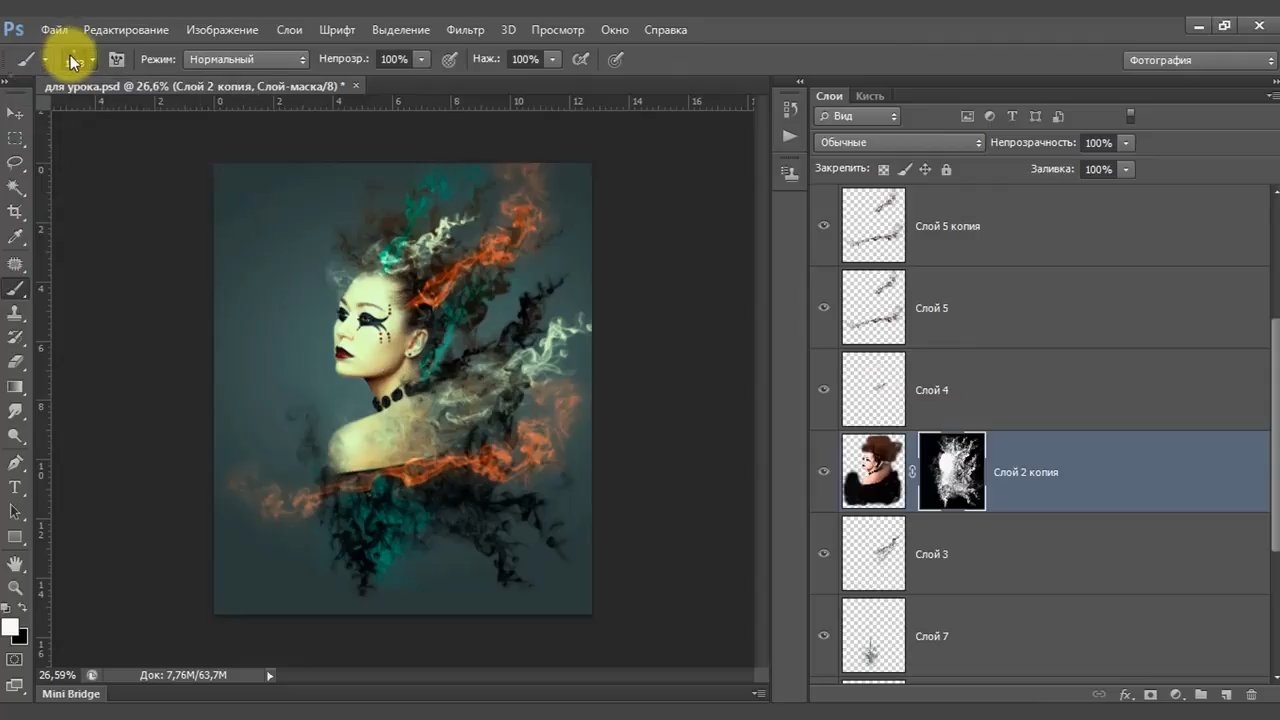Hide layer Слой 5 копия
The height and width of the screenshot is (720, 1280).
click(x=824, y=226)
